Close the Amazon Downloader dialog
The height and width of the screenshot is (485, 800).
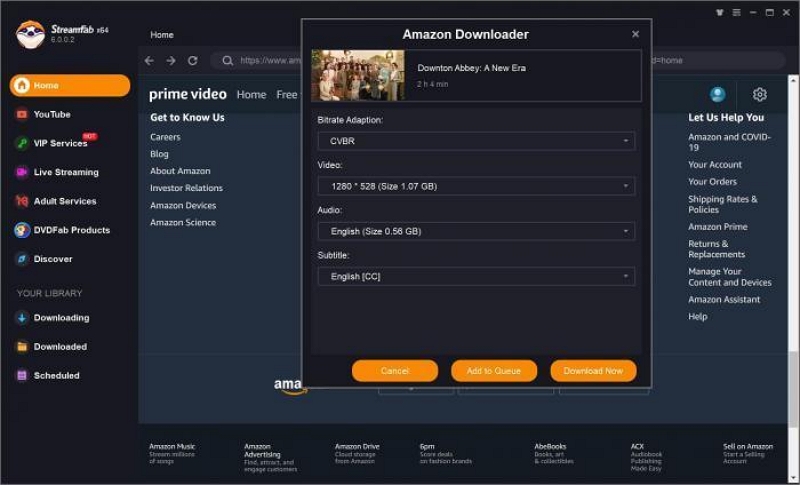635,34
